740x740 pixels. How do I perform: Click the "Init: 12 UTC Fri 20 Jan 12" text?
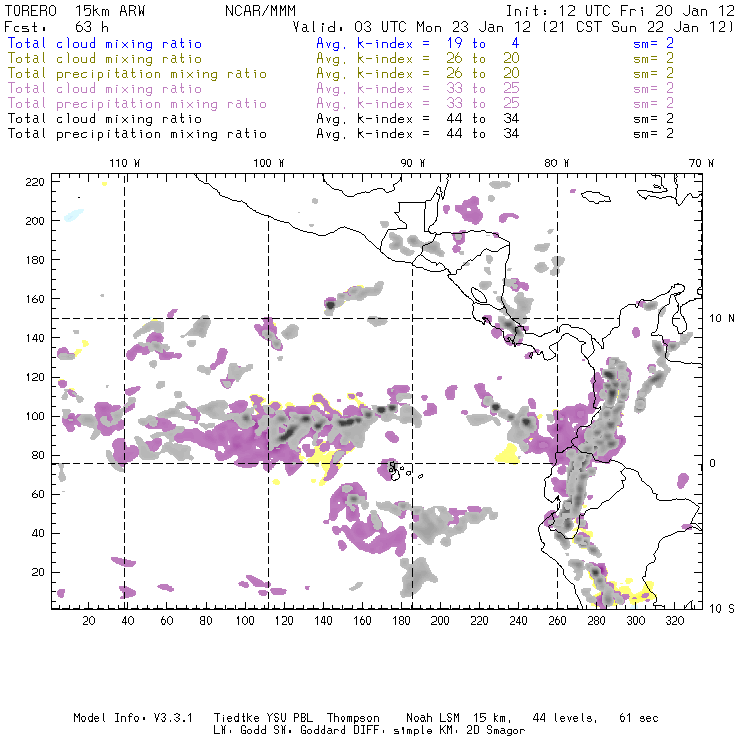620,10
